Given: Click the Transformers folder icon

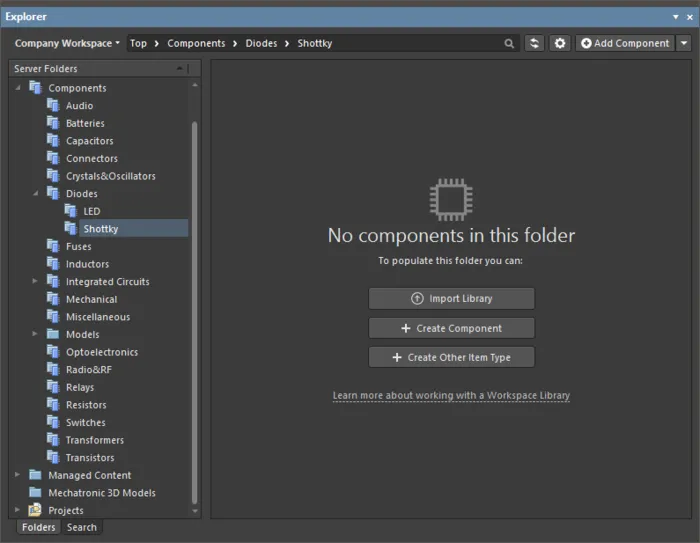Looking at the screenshot, I should pos(53,440).
